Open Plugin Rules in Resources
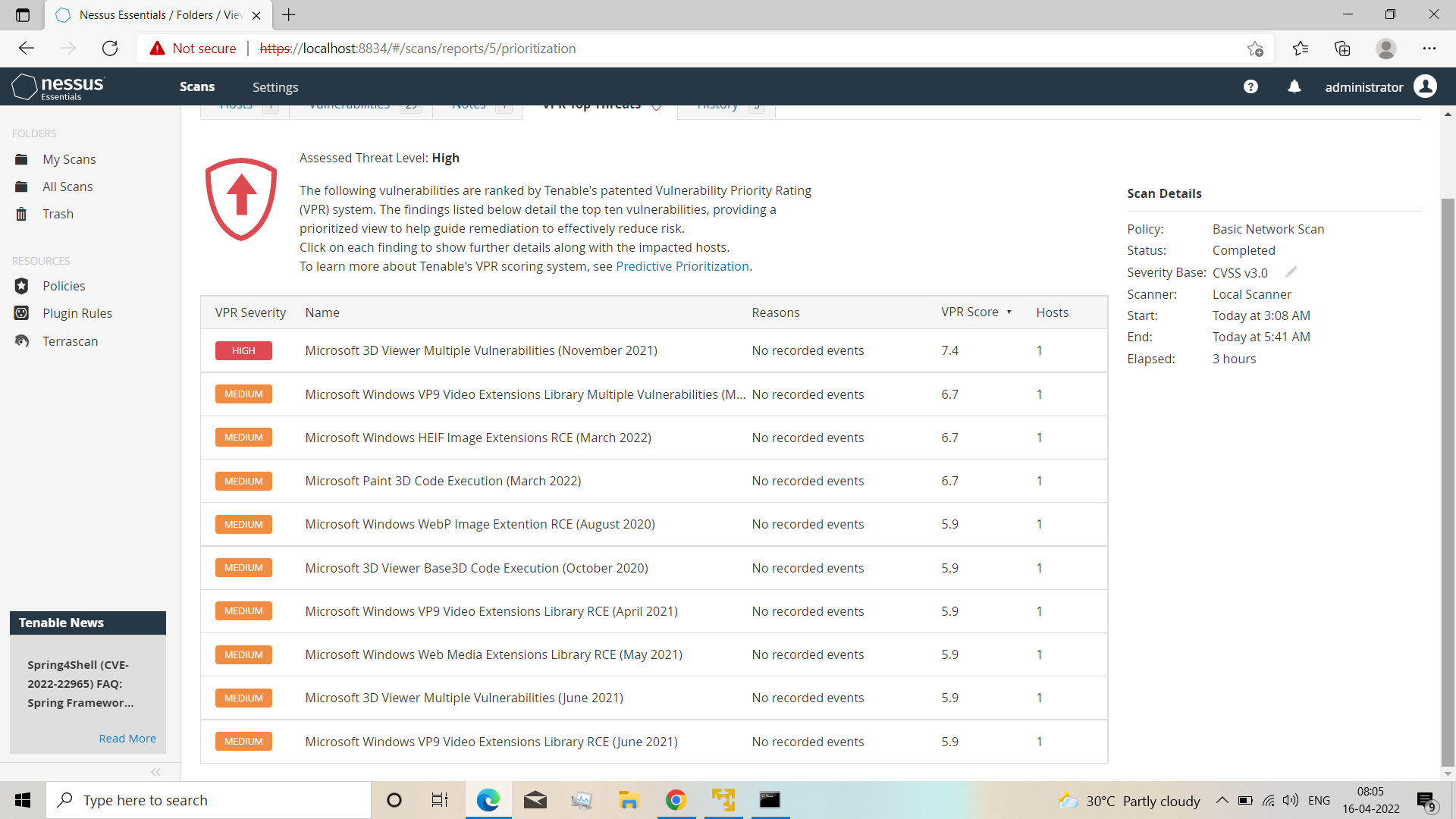1456x819 pixels. (x=77, y=313)
